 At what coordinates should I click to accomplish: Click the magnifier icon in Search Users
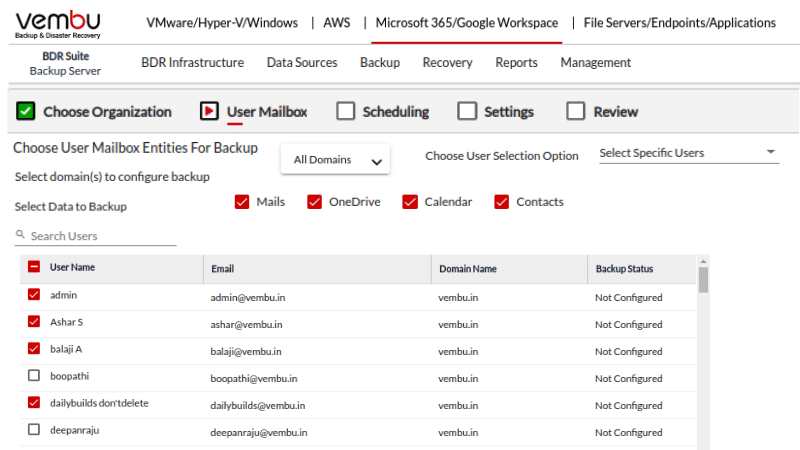20,234
